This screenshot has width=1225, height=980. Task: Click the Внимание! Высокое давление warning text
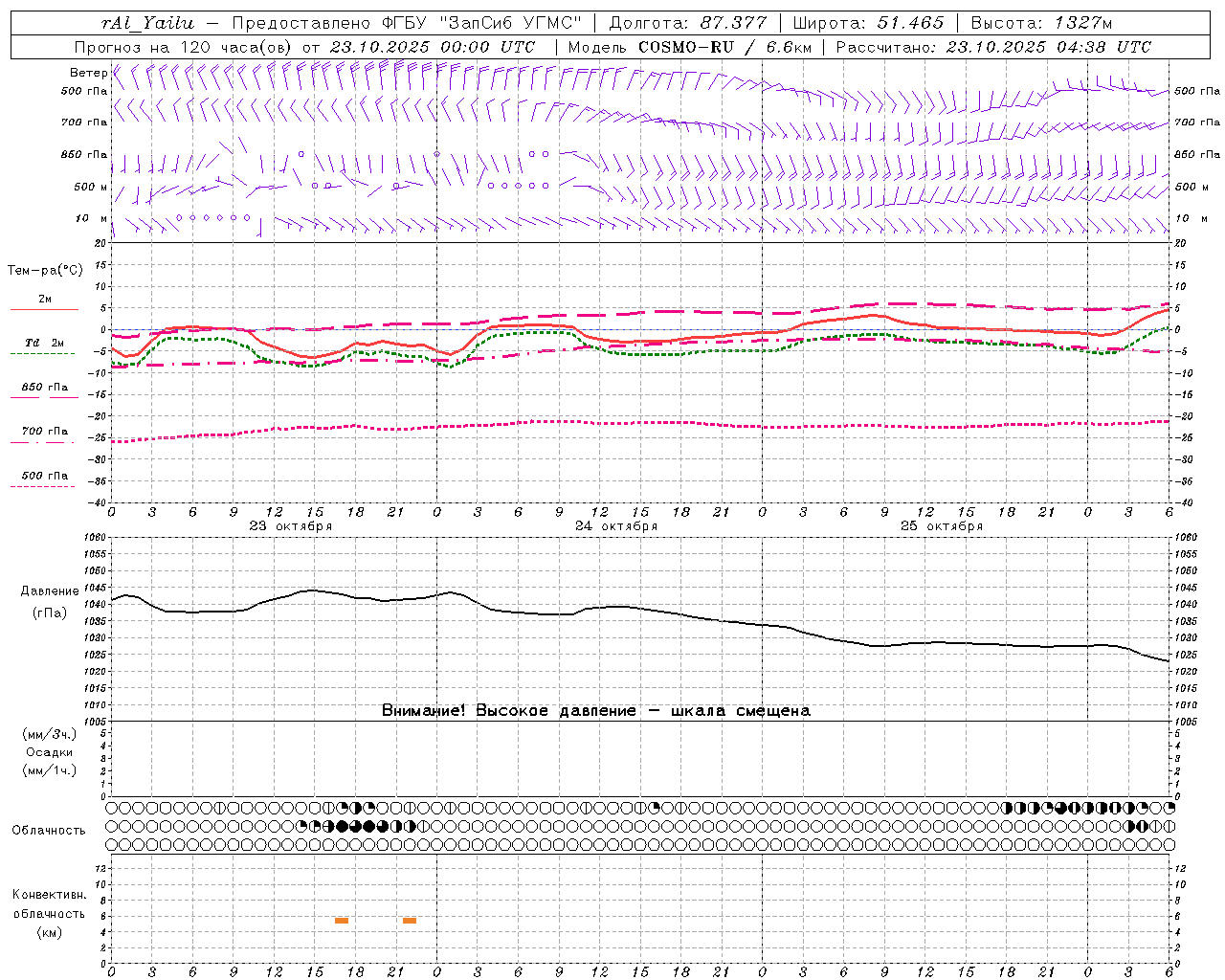(596, 710)
